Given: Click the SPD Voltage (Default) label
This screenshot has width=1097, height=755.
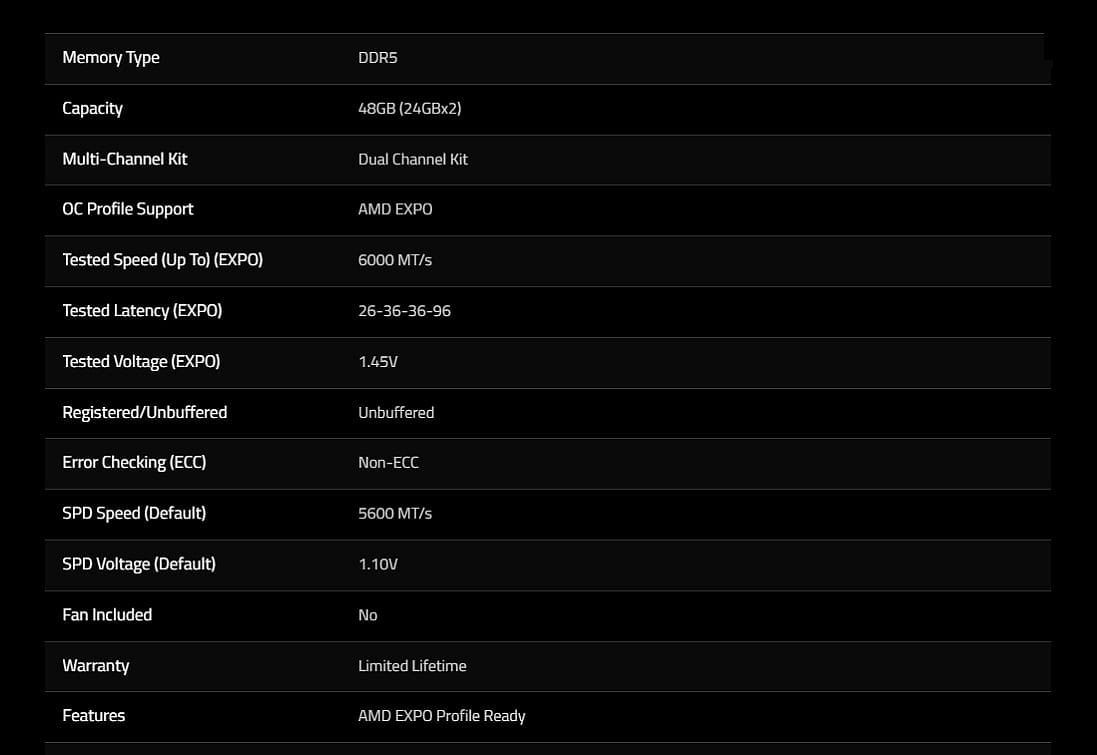Looking at the screenshot, I should click(139, 564).
